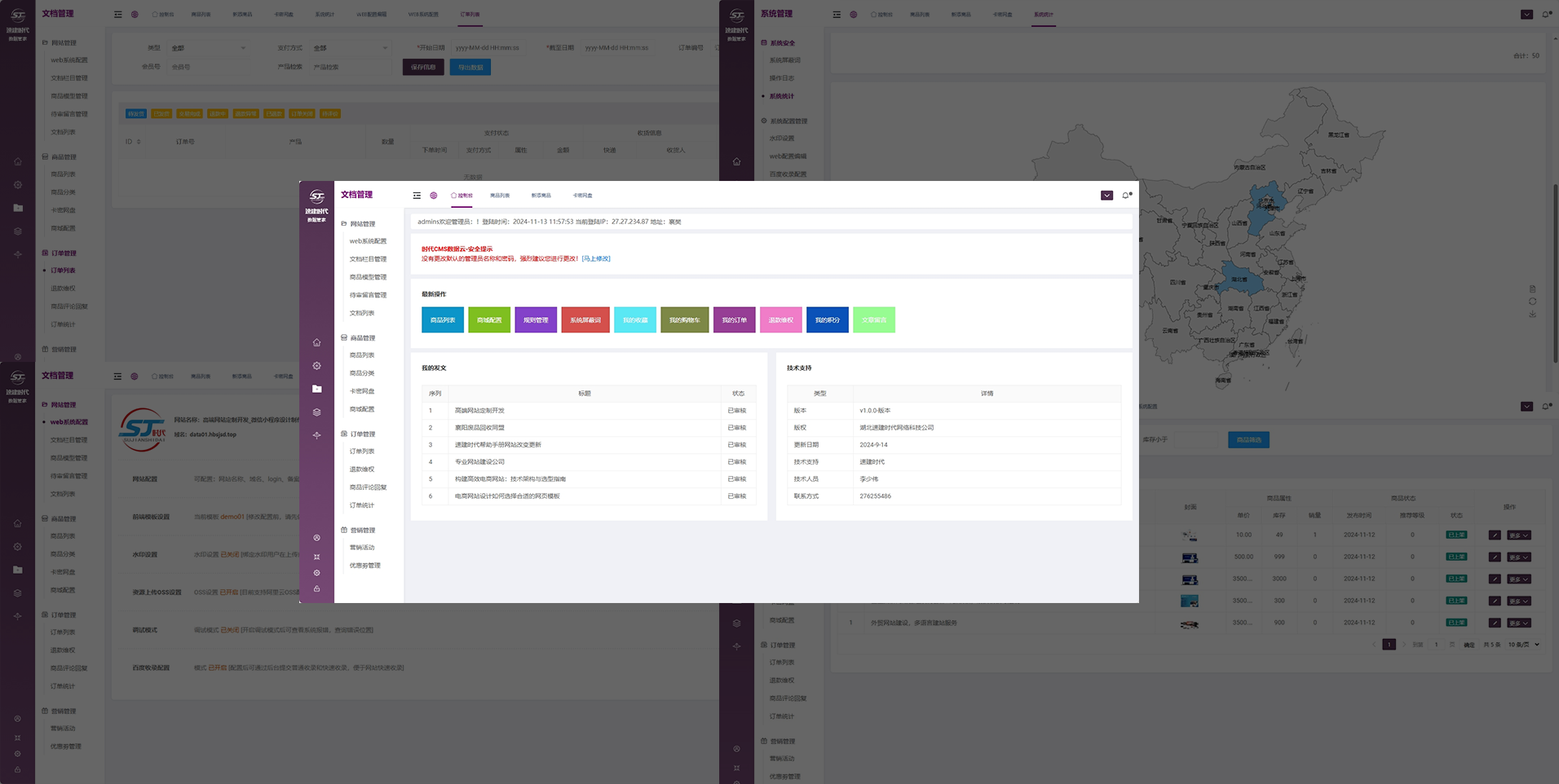Open the 10 条/页 page size dropdown
This screenshot has height=784, width=1559.
click(1523, 645)
